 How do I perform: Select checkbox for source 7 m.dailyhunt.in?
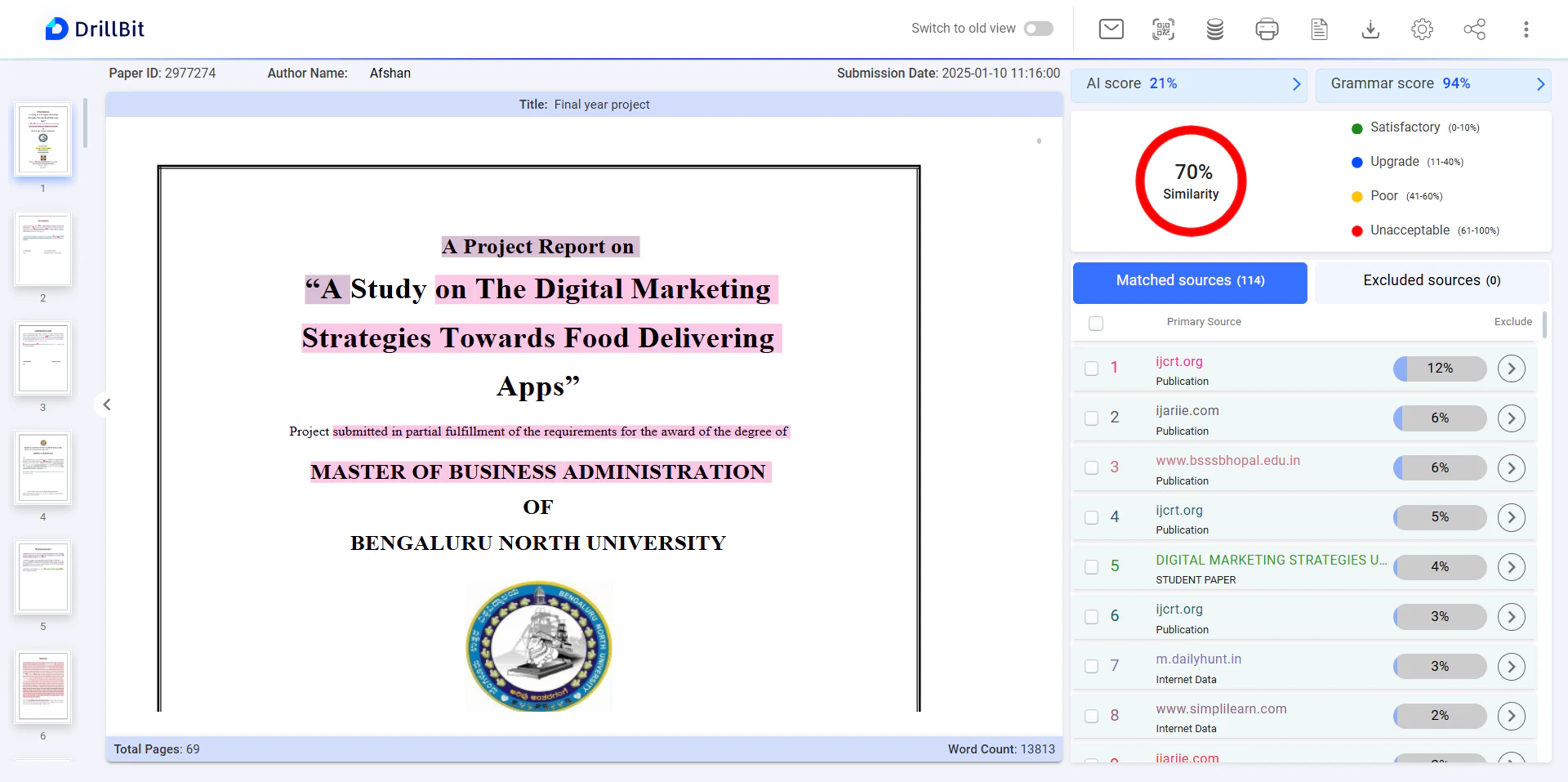[1091, 666]
